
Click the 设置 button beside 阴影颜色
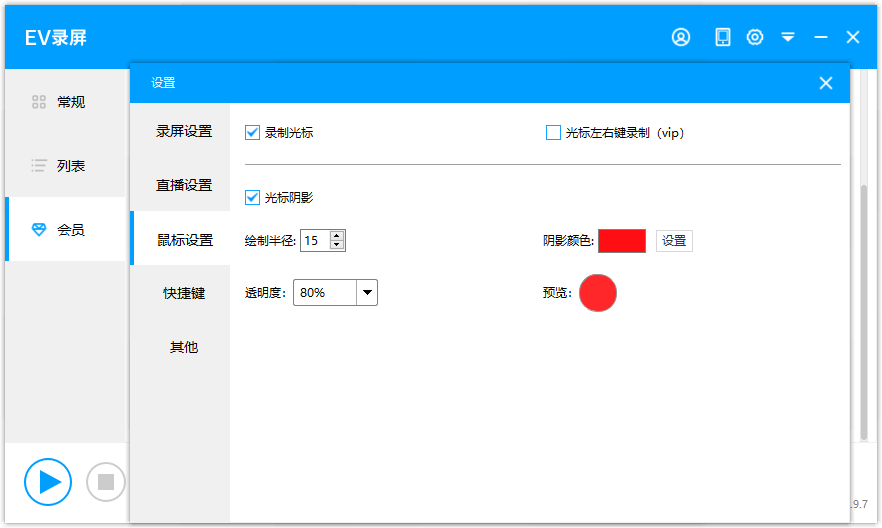coord(674,241)
